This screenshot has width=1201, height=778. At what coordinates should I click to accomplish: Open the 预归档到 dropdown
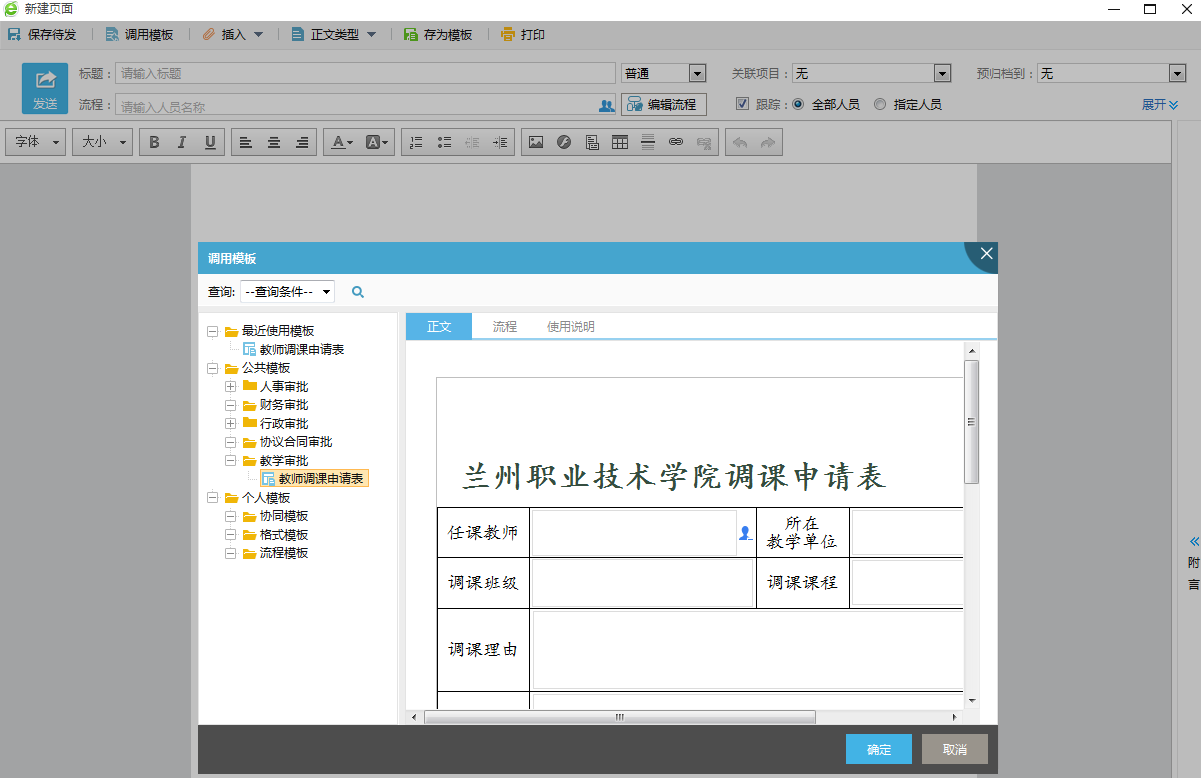tap(1111, 73)
